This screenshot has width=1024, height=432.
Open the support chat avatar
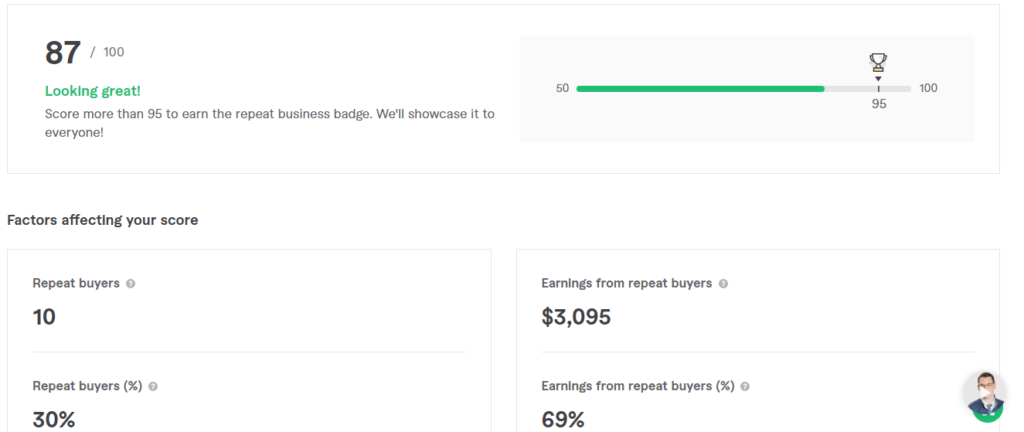click(986, 396)
